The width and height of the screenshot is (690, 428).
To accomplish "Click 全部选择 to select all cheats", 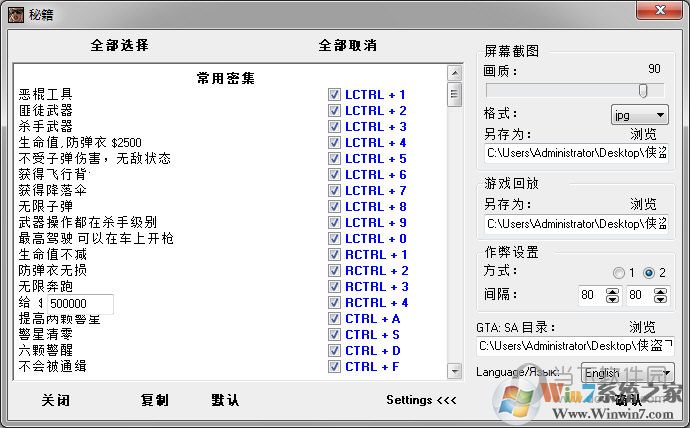I will [119, 45].
